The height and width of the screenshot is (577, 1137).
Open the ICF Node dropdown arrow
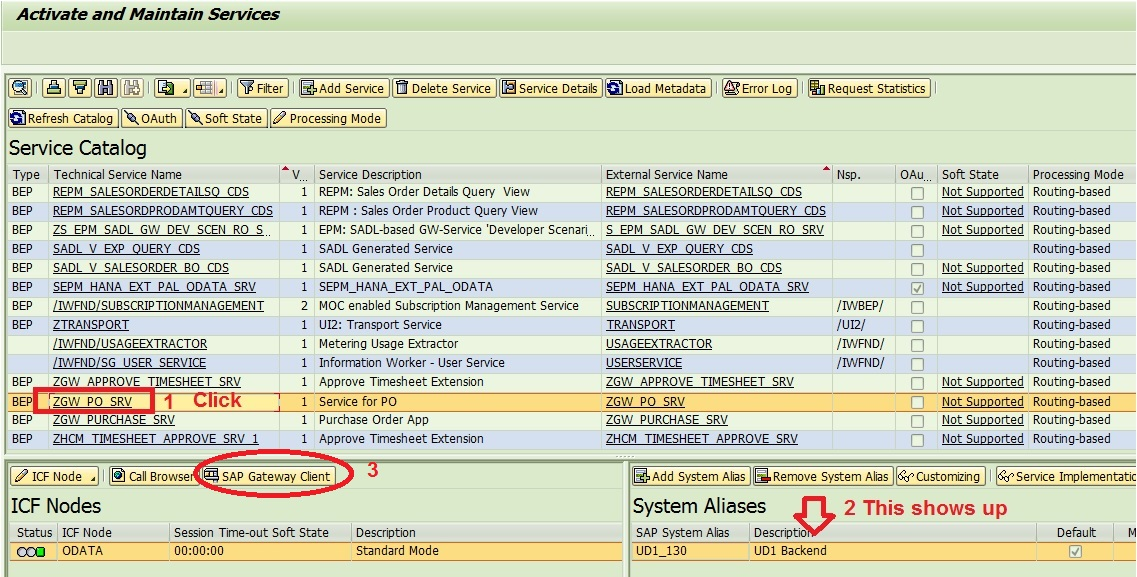(x=93, y=478)
